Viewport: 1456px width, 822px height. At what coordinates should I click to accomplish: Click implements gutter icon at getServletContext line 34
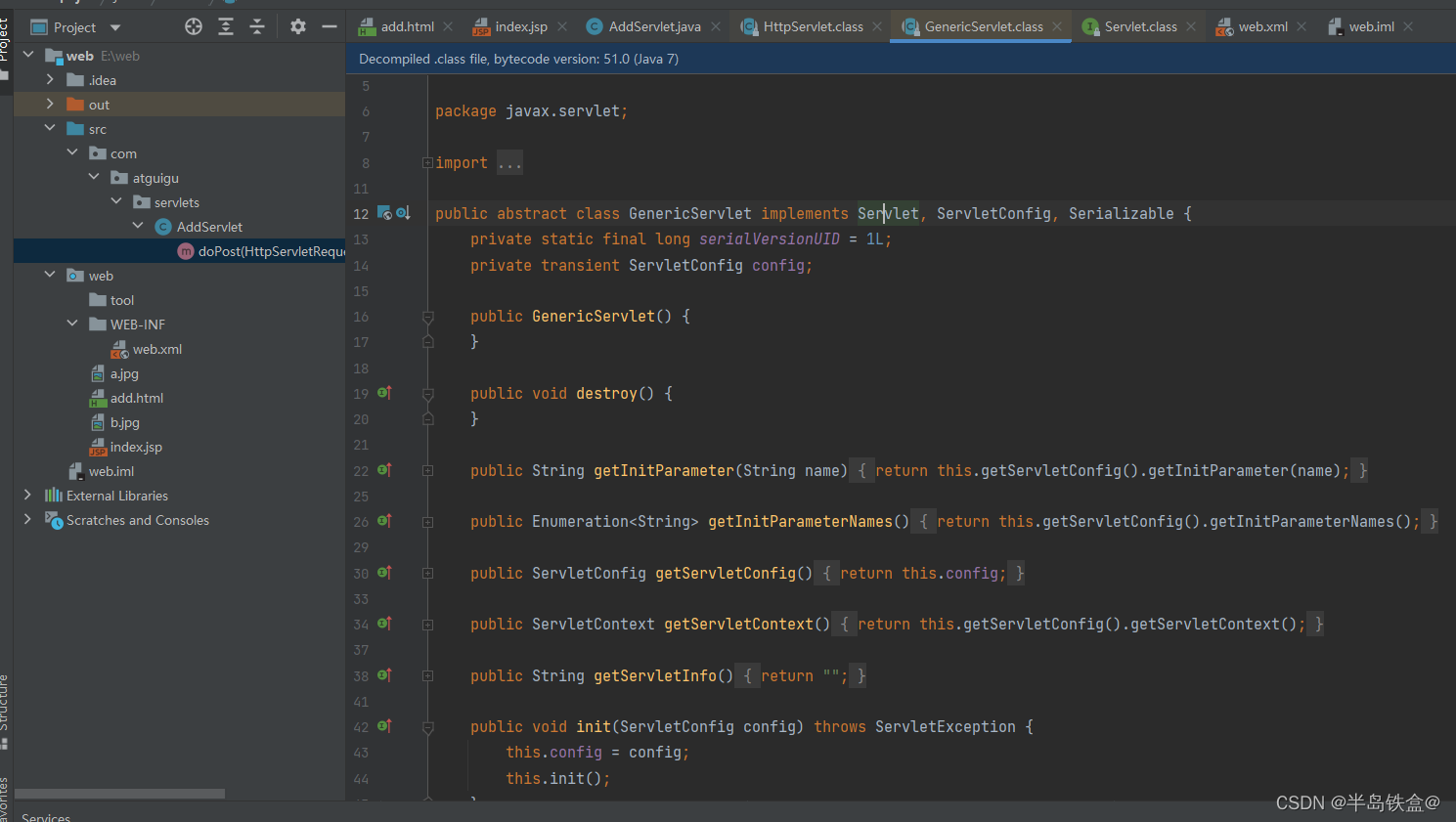point(384,624)
